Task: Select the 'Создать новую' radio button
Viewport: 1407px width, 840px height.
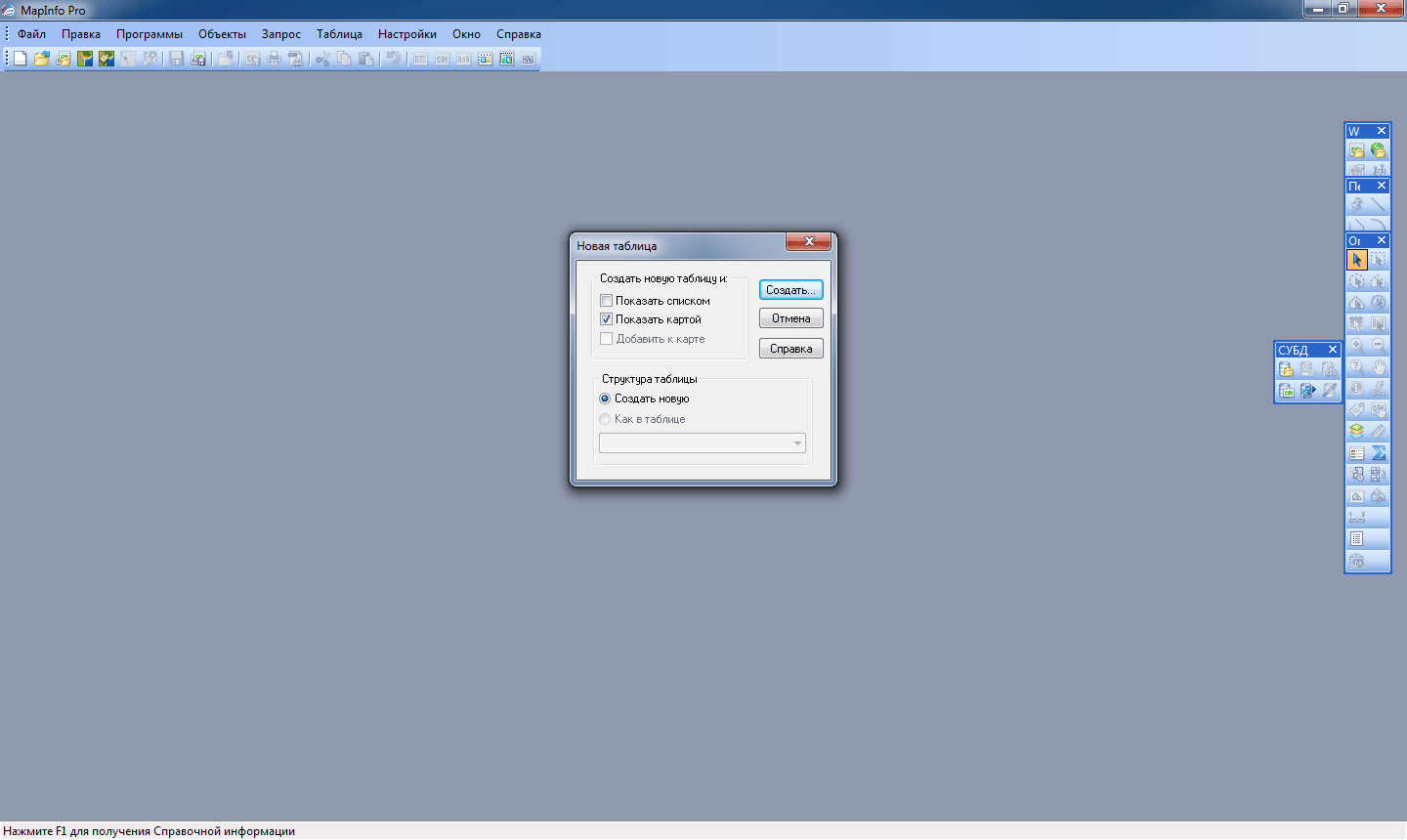Action: [x=605, y=399]
